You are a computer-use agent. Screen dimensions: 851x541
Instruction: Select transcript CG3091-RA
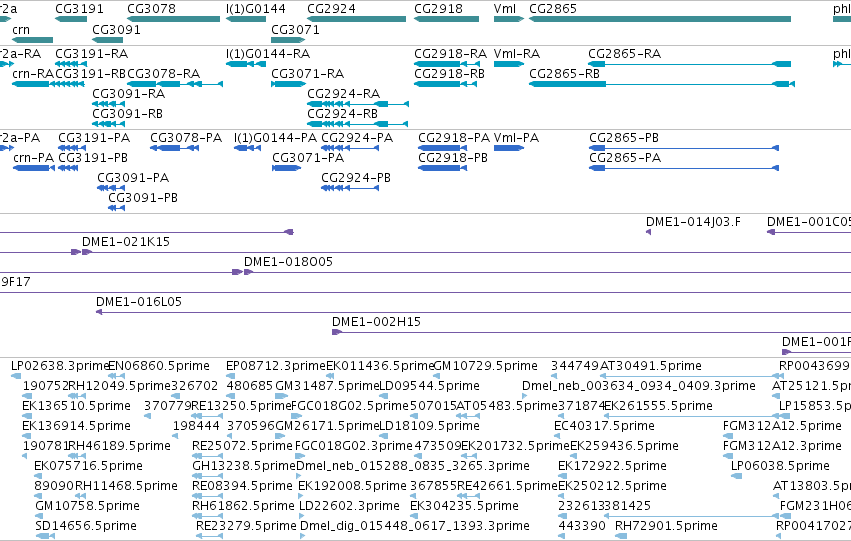coord(129,94)
